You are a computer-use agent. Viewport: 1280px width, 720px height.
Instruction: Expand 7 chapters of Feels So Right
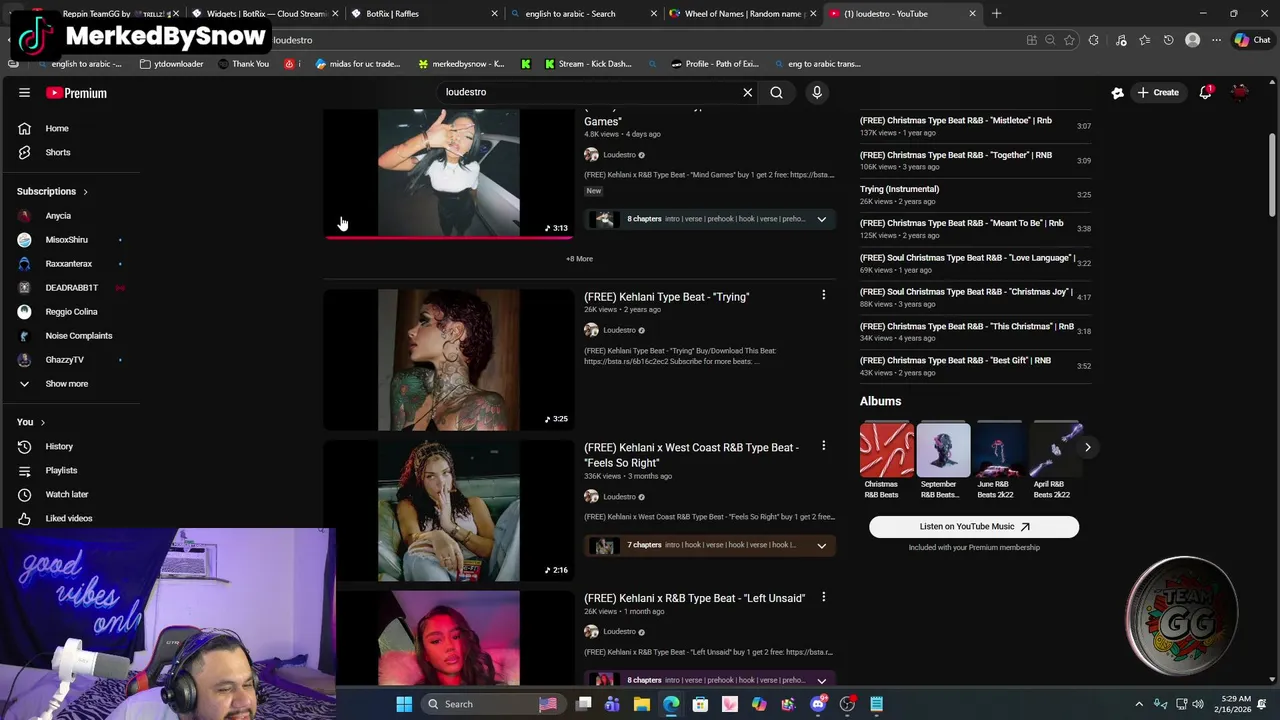pyautogui.click(x=821, y=545)
